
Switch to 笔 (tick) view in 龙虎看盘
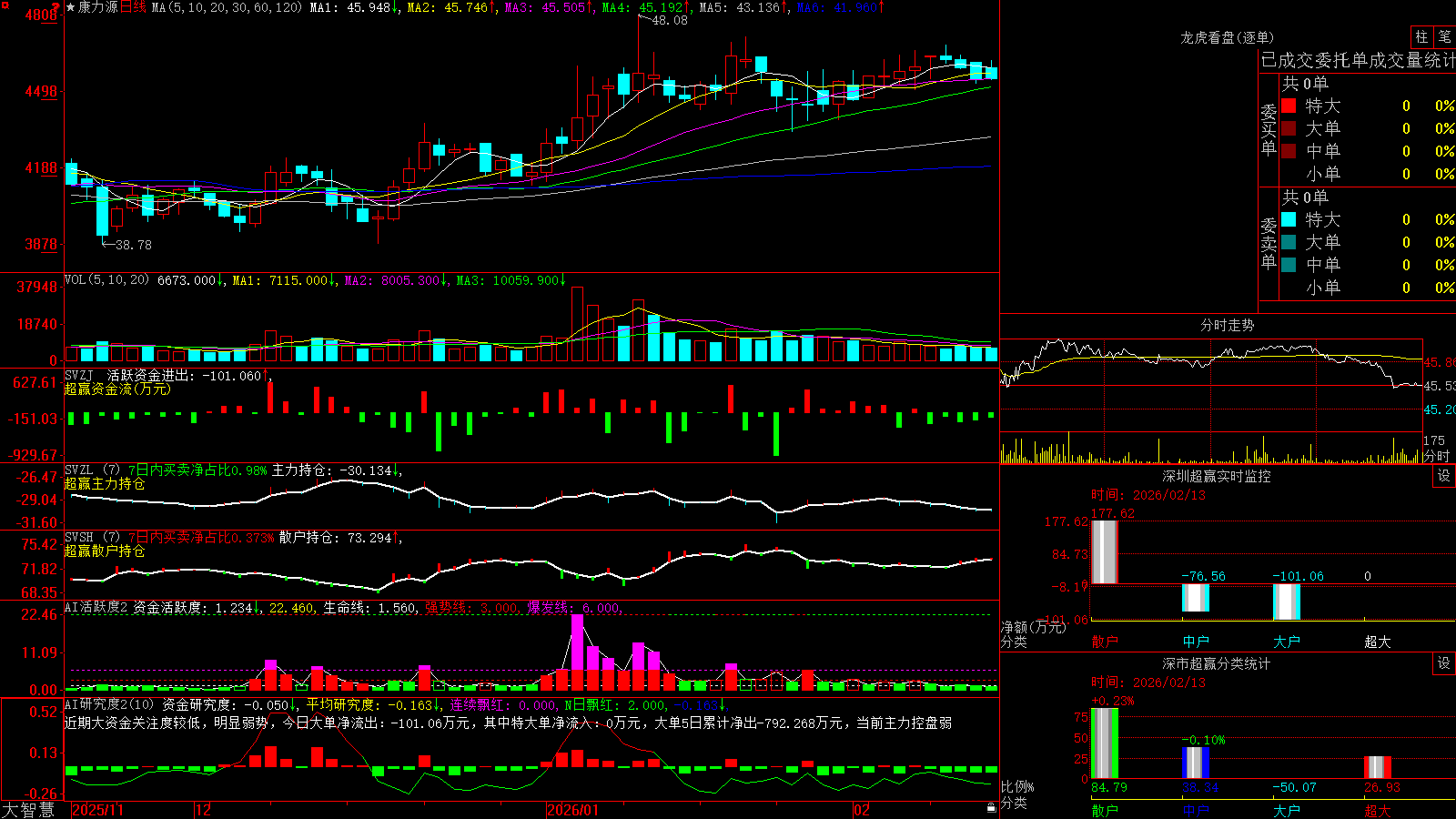click(x=1444, y=37)
